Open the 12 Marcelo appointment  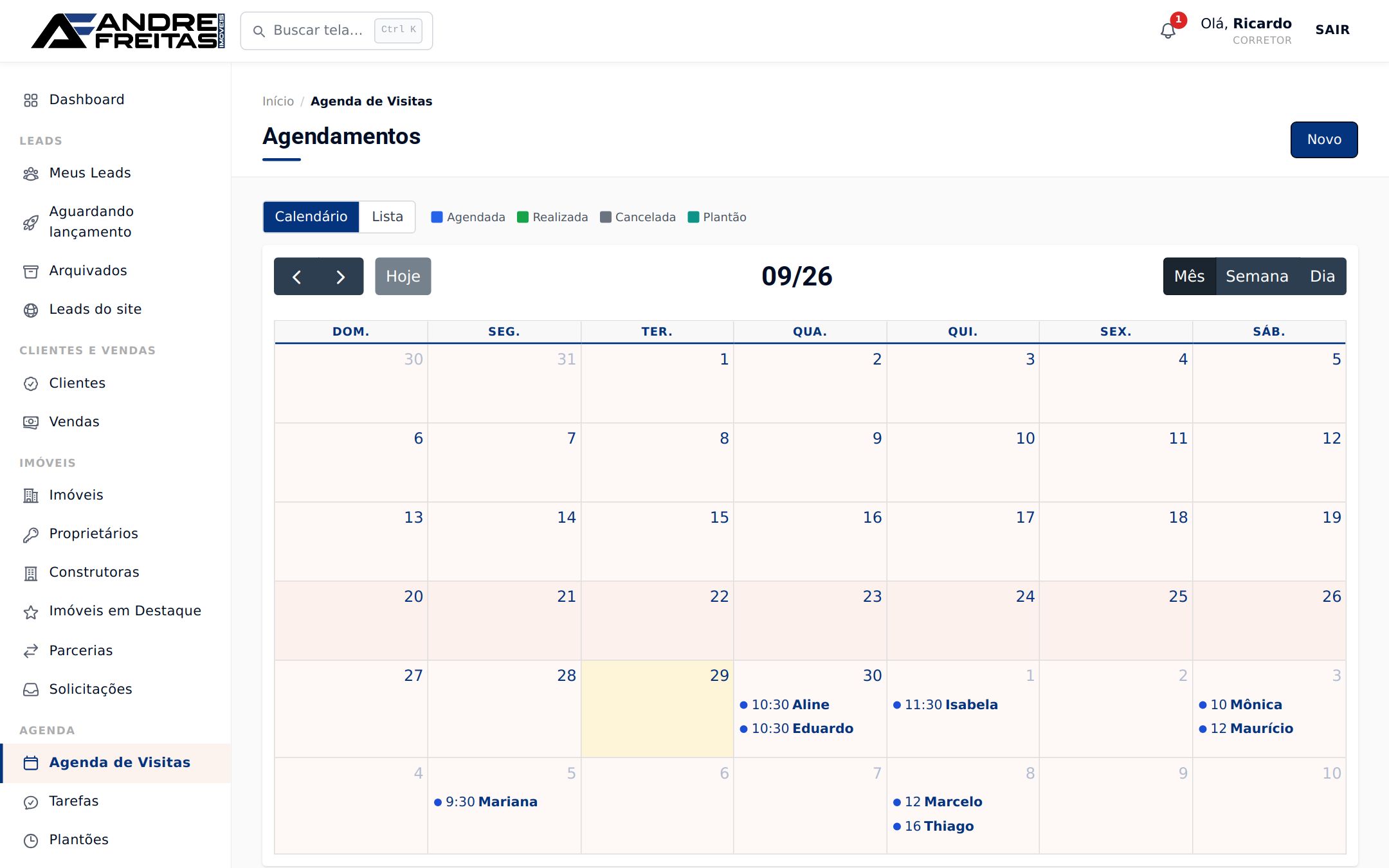(x=963, y=802)
